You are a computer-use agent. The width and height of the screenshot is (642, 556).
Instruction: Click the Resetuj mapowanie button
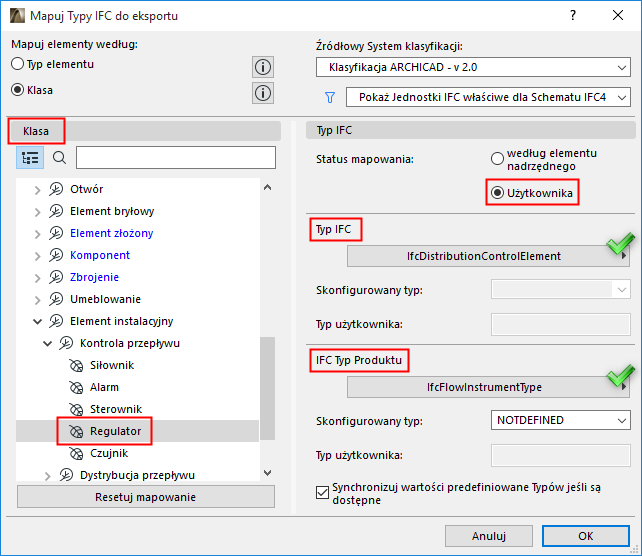[145, 497]
